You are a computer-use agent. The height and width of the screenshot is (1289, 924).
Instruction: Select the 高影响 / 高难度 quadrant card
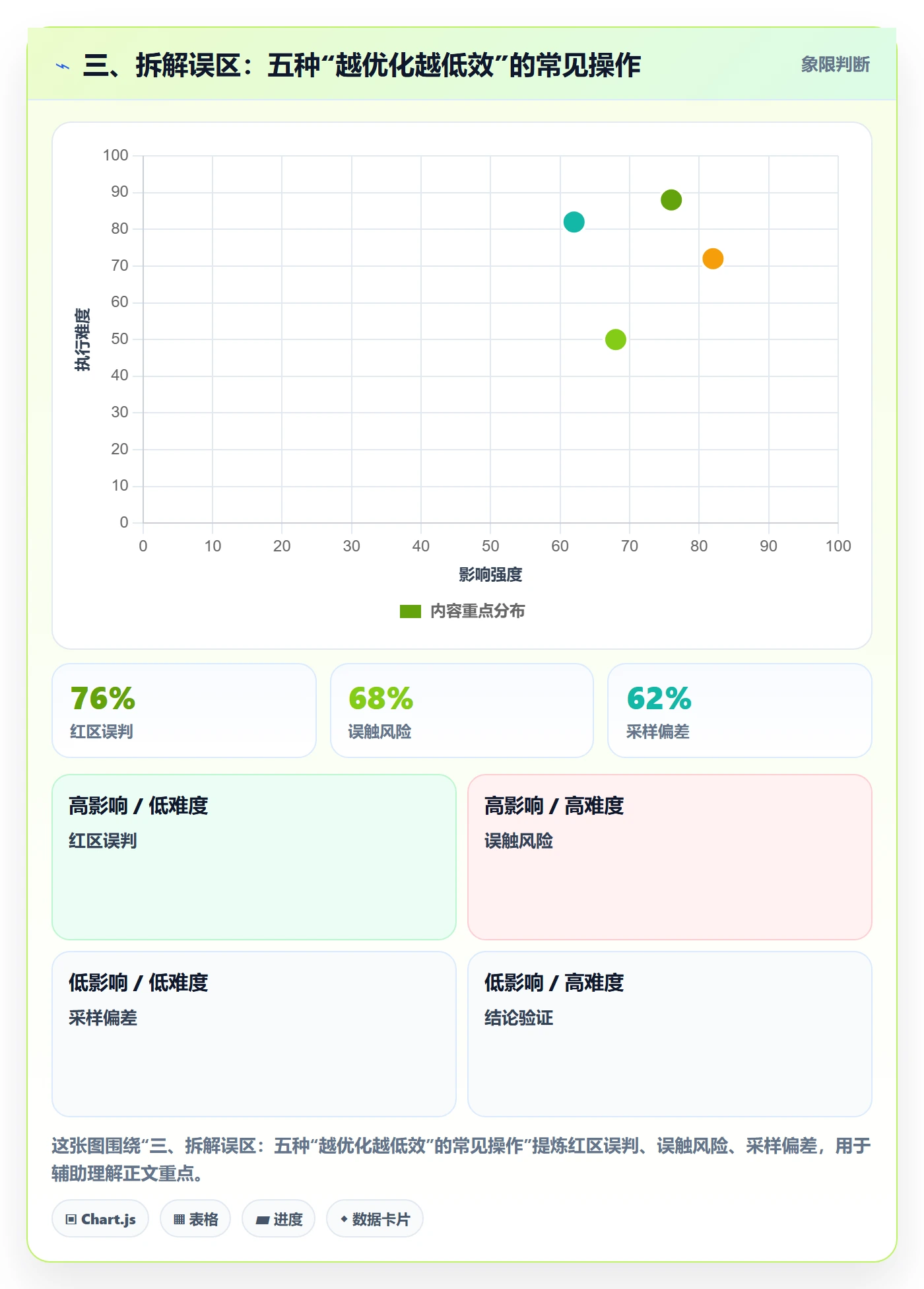coord(670,857)
